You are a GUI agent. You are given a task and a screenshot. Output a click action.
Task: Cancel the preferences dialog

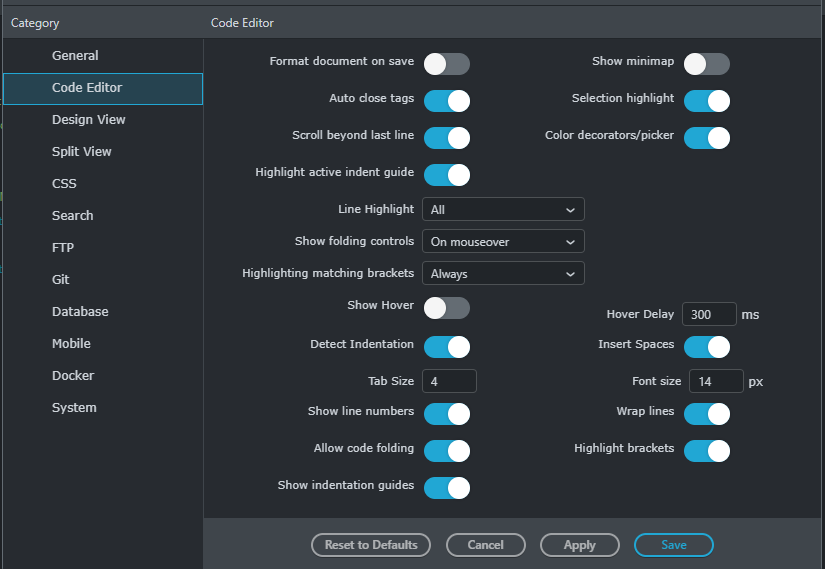(486, 545)
